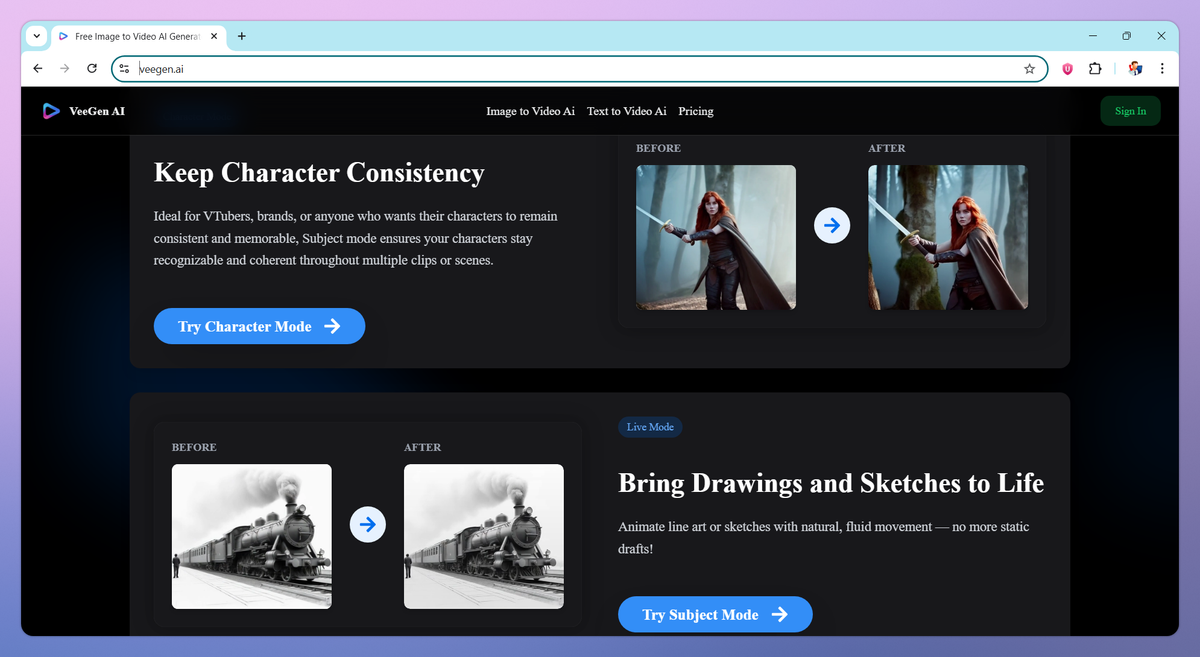Image resolution: width=1200 pixels, height=657 pixels.
Task: Click the Try Character Mode button
Action: point(259,326)
